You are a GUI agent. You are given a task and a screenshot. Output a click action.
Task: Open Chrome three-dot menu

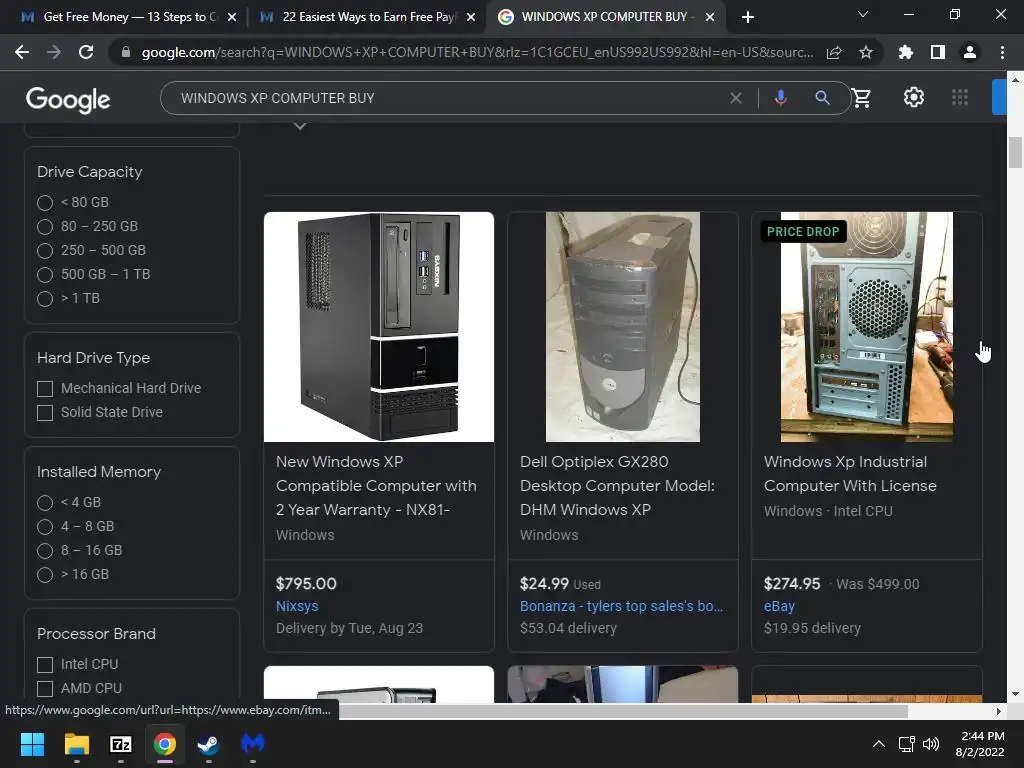coord(1002,52)
